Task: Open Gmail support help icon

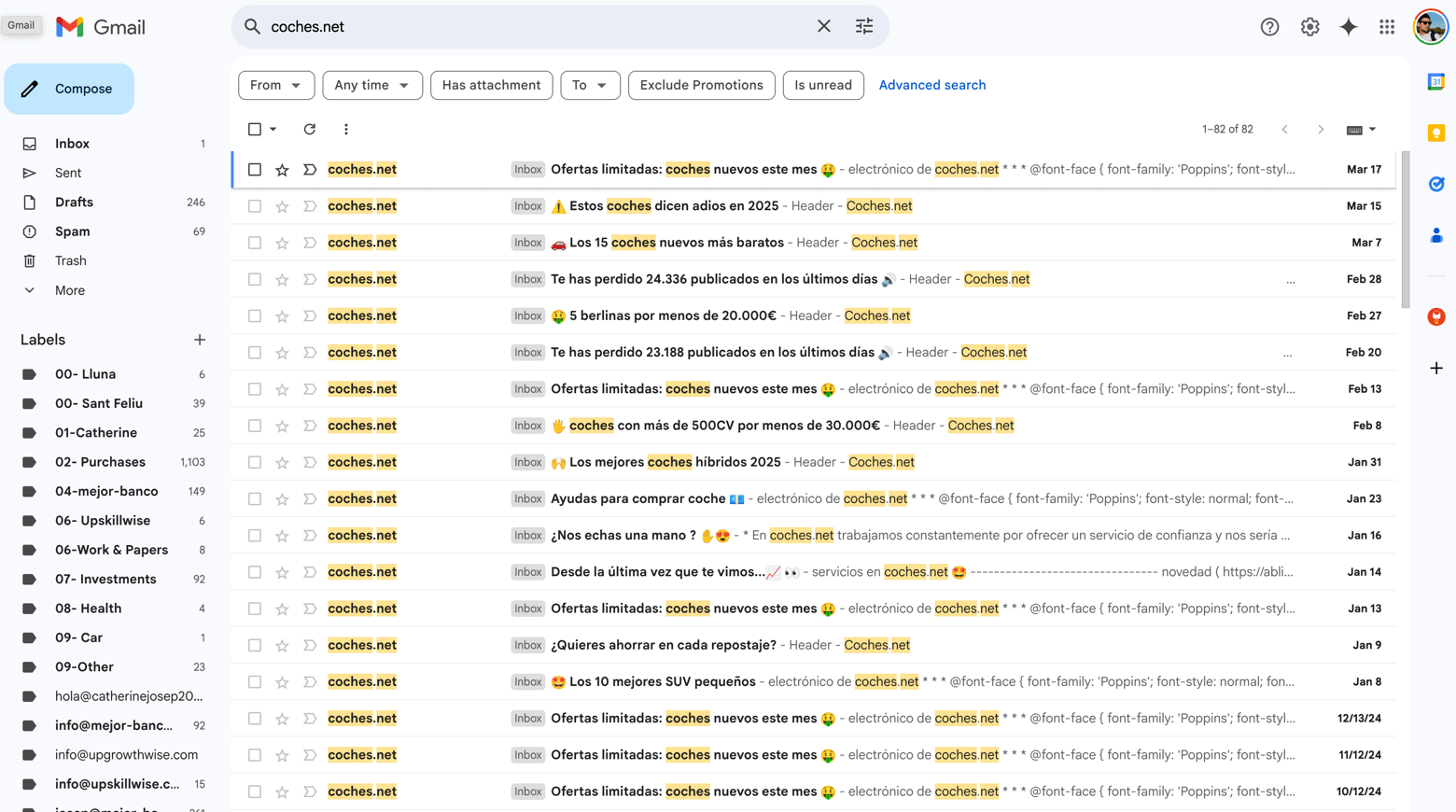Action: pyautogui.click(x=1269, y=27)
